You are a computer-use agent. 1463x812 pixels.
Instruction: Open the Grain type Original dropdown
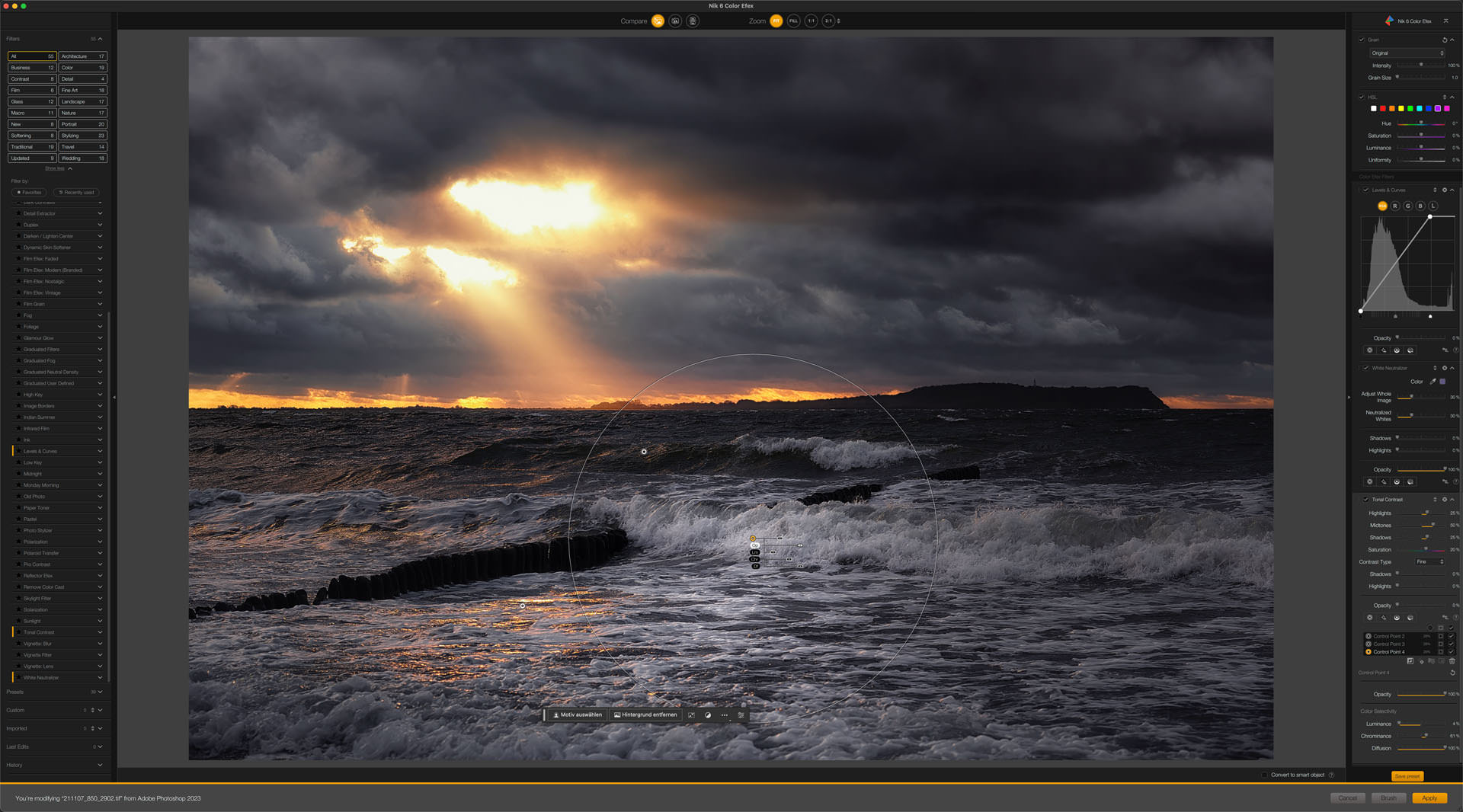tap(1407, 53)
